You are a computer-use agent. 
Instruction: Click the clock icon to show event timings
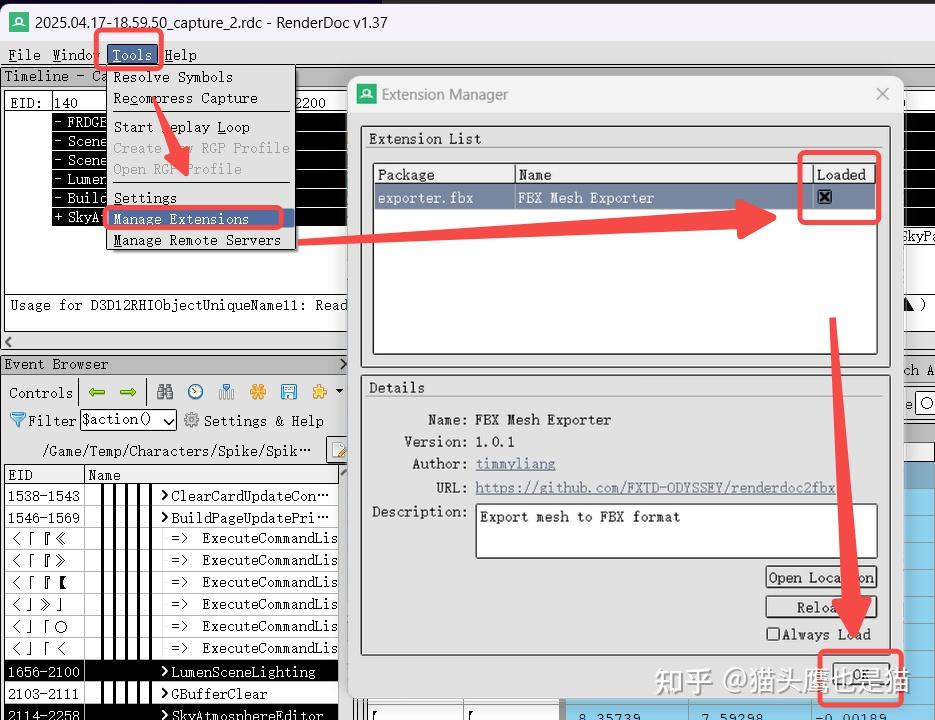[196, 392]
